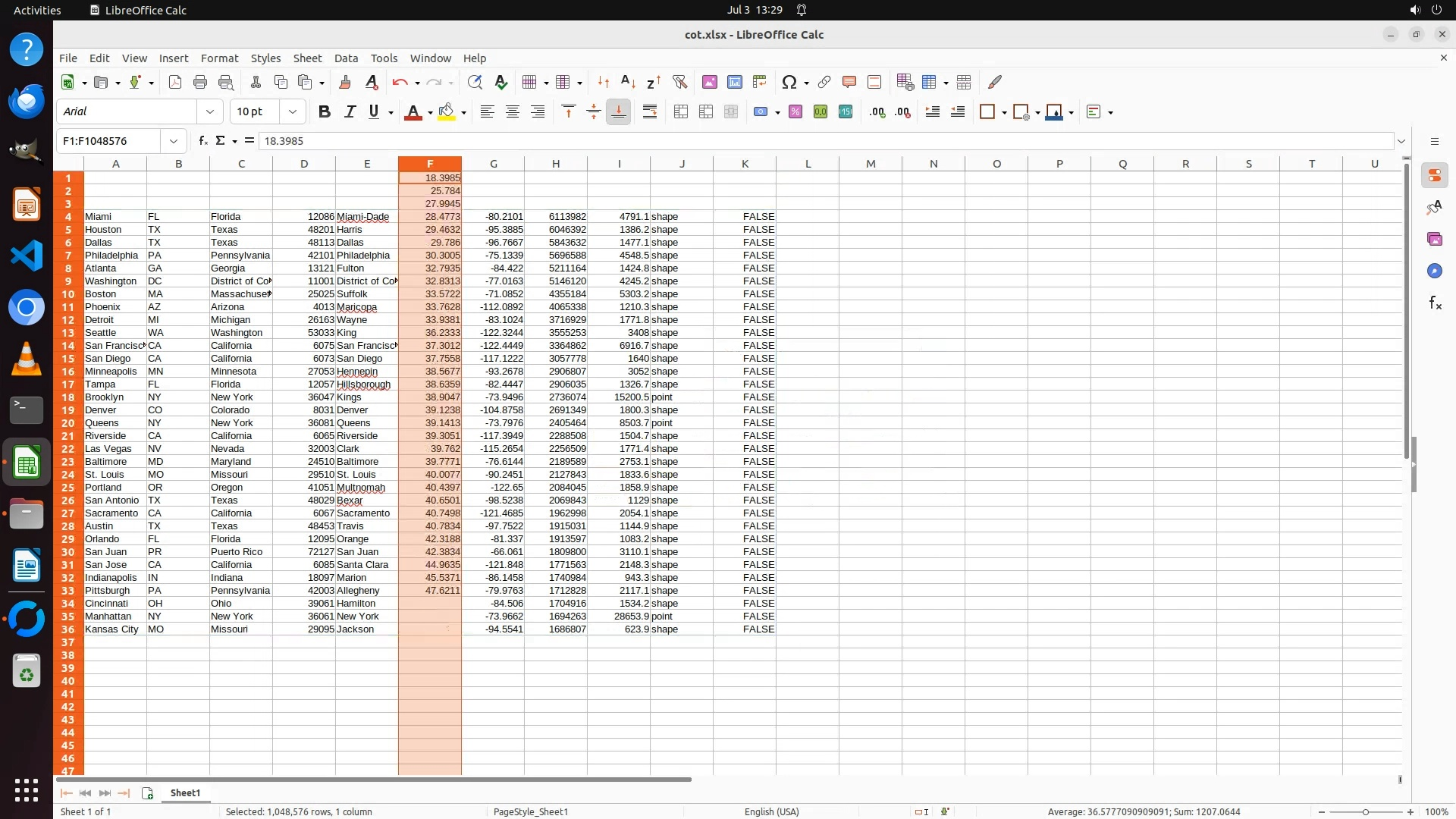Open the sidebar Navigator panel
The width and height of the screenshot is (1456, 819).
(1434, 271)
